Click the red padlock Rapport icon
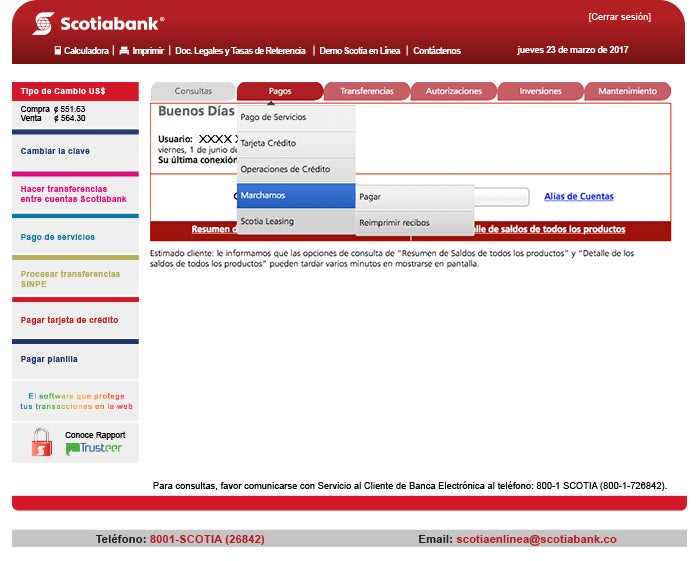 coord(41,442)
